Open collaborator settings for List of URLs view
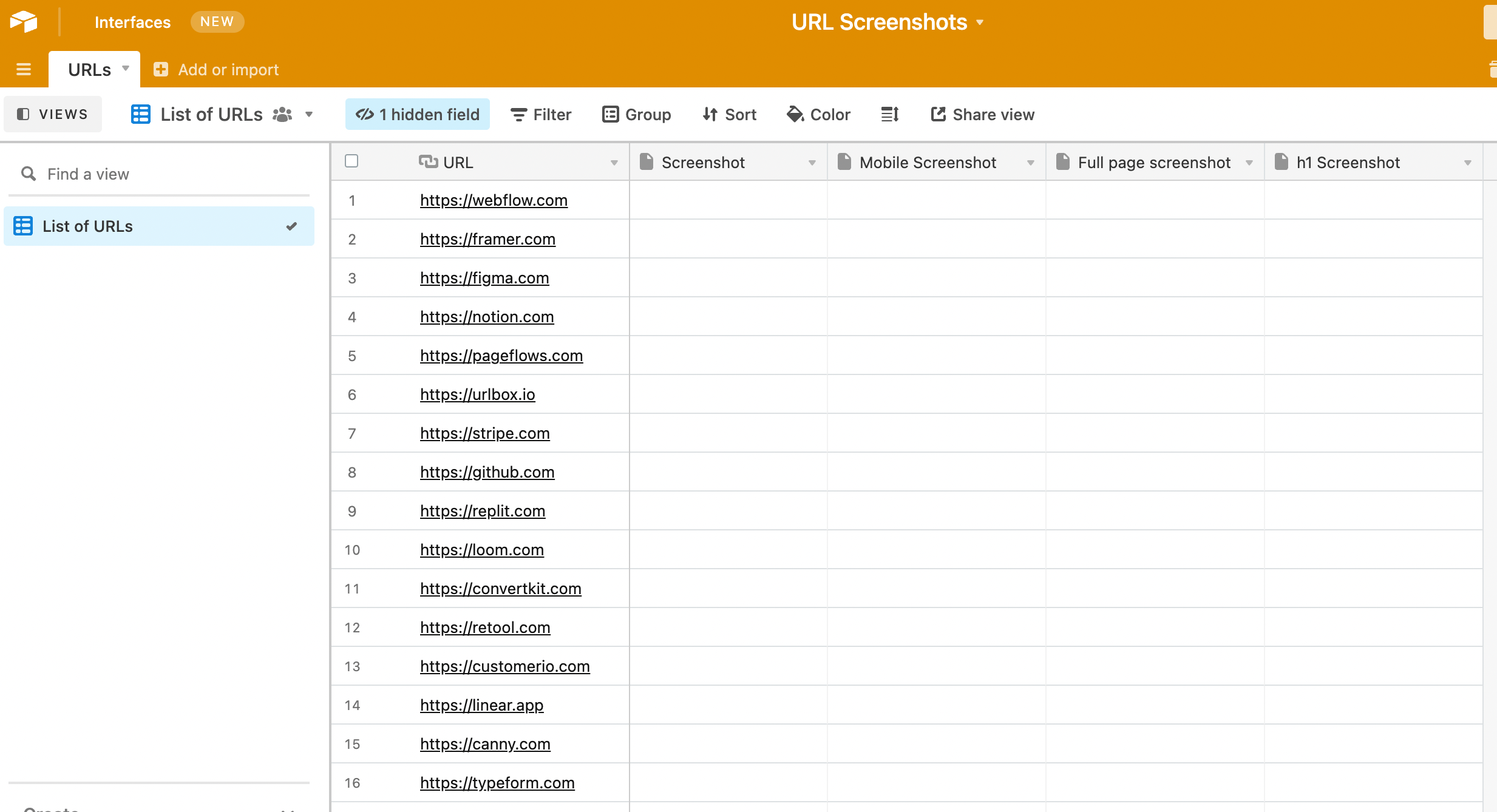The image size is (1497, 812). (x=282, y=114)
